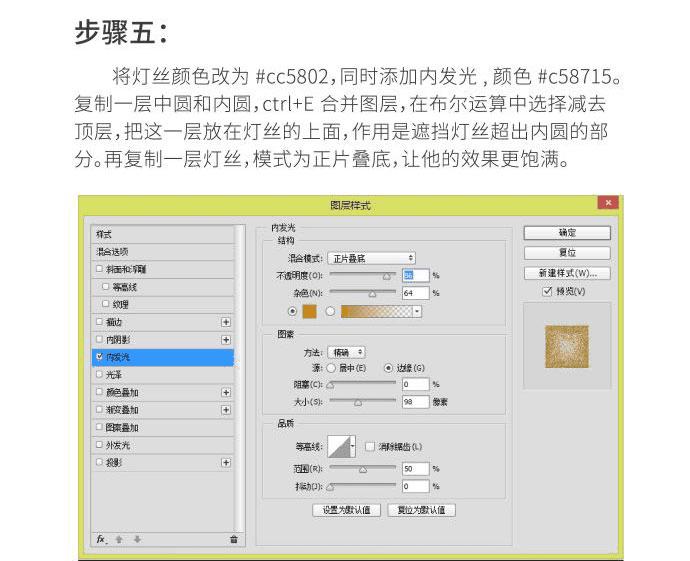Click the orange gradient preview bar
Viewport: 690px width, 561px height.
coord(377,312)
